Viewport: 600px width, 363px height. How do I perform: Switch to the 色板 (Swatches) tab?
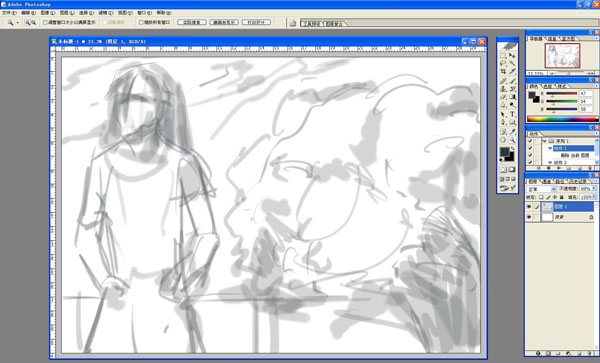pyautogui.click(x=548, y=86)
